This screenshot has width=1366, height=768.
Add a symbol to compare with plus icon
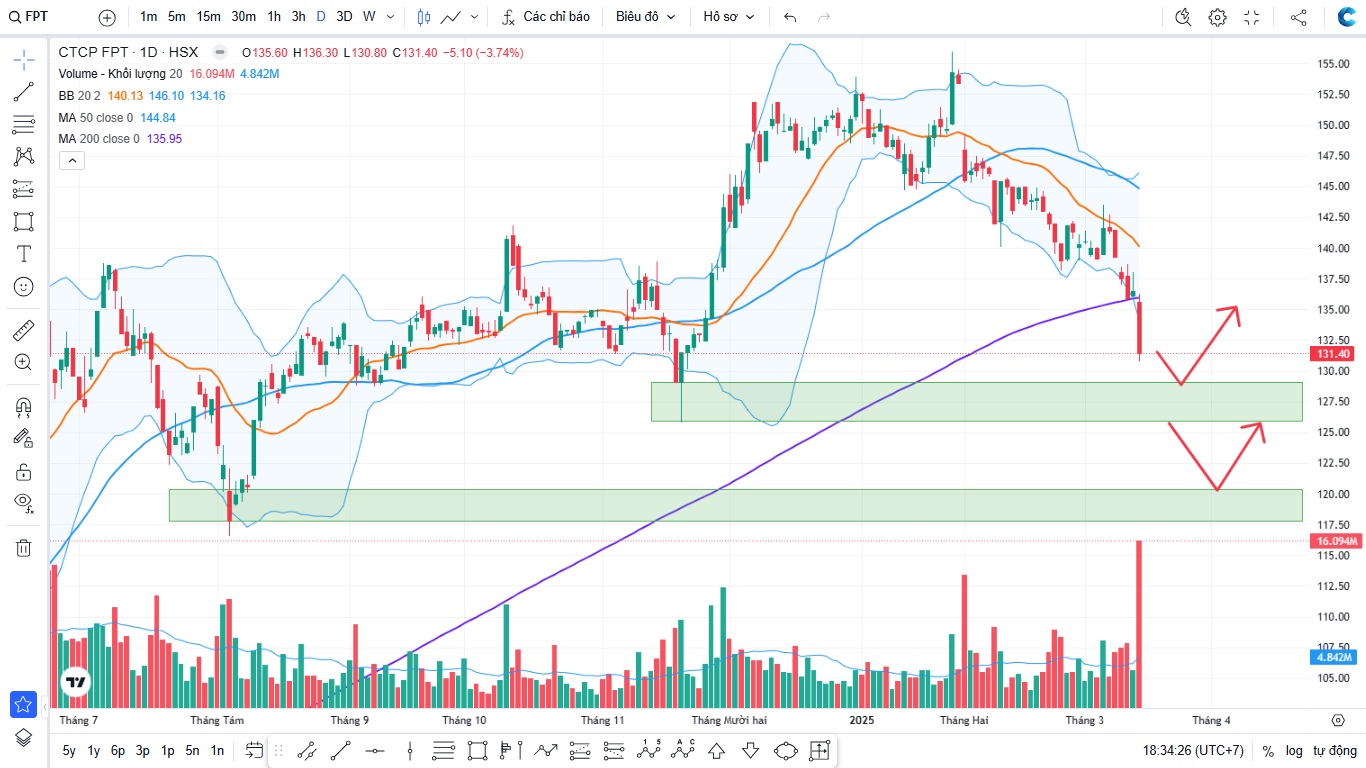point(108,17)
